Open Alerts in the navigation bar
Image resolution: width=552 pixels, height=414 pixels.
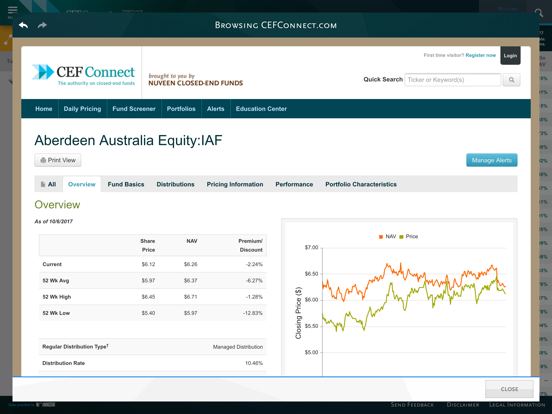[215, 109]
